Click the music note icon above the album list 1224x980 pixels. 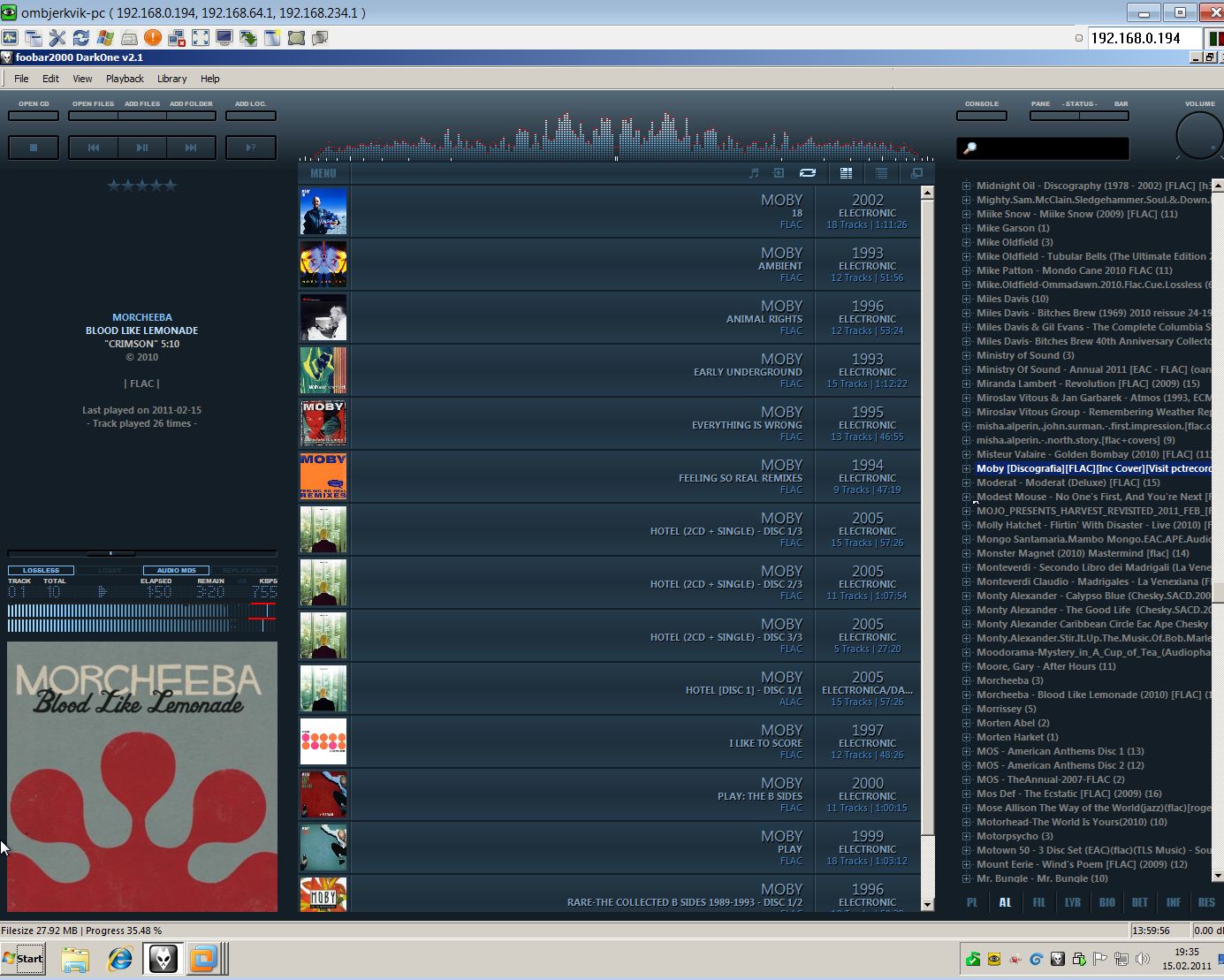754,173
